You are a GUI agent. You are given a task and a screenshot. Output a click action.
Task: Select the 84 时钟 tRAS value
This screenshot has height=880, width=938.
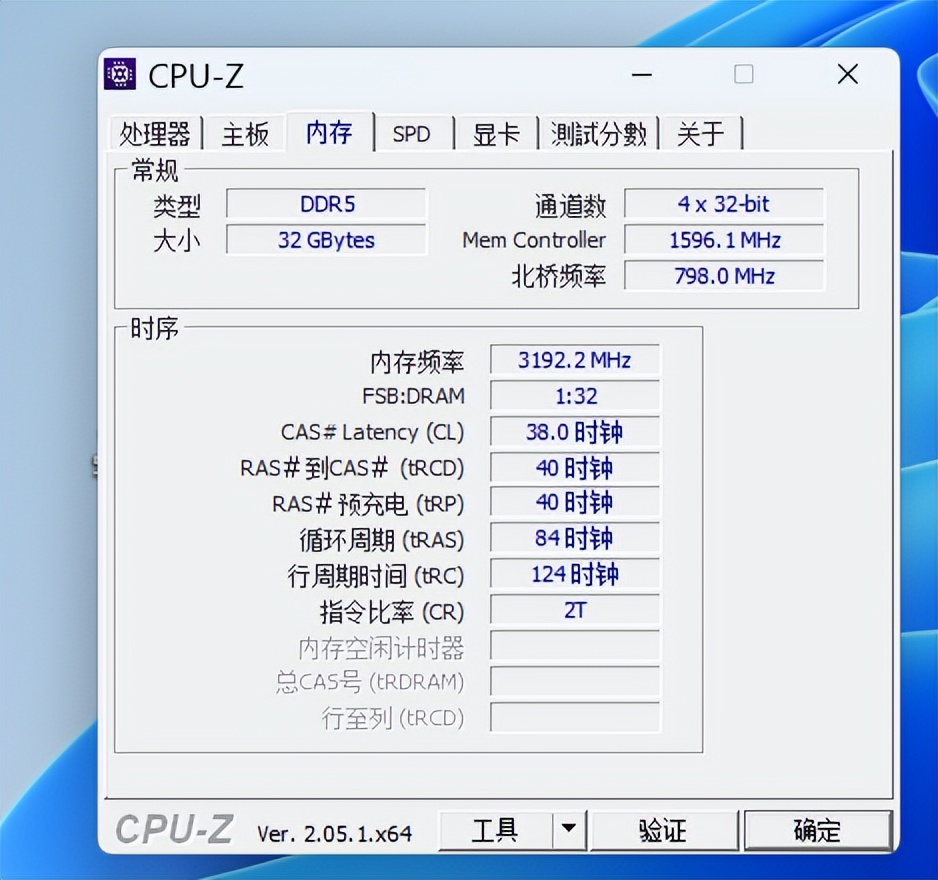tap(575, 538)
